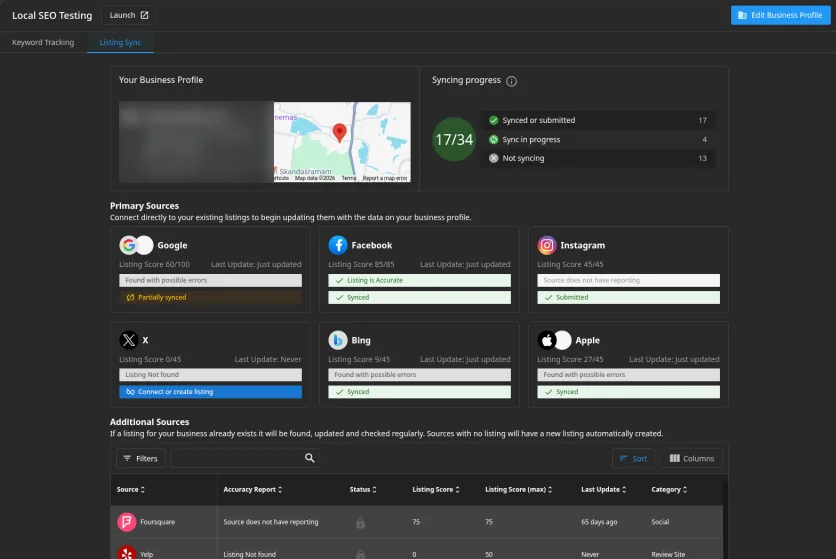This screenshot has height=559, width=836.
Task: Click the Instagram logo icon
Action: pos(546,245)
